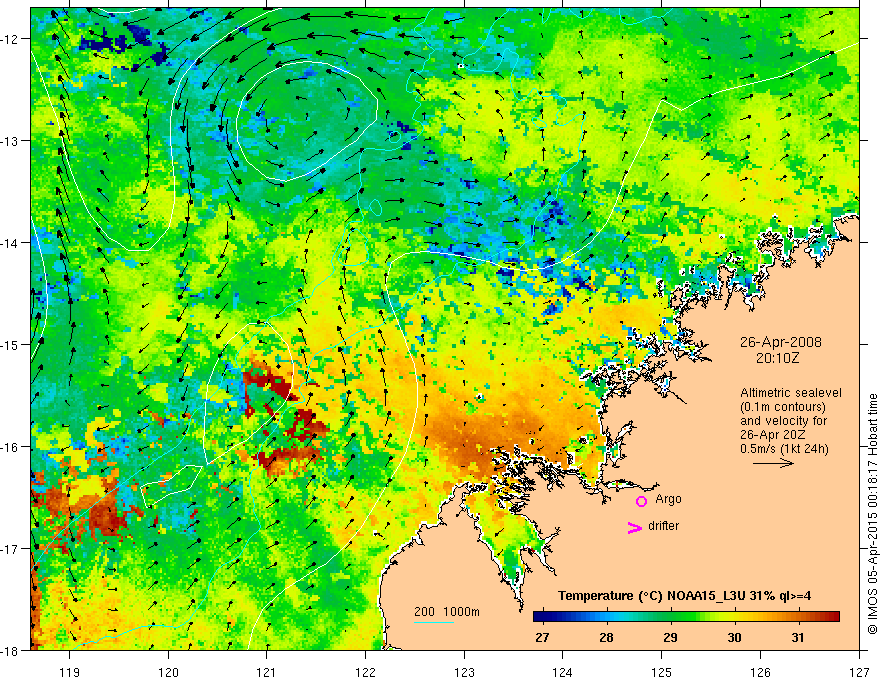Click the latitude axis label -16
Screen dimensions: 880x680
pyautogui.click(x=11, y=447)
